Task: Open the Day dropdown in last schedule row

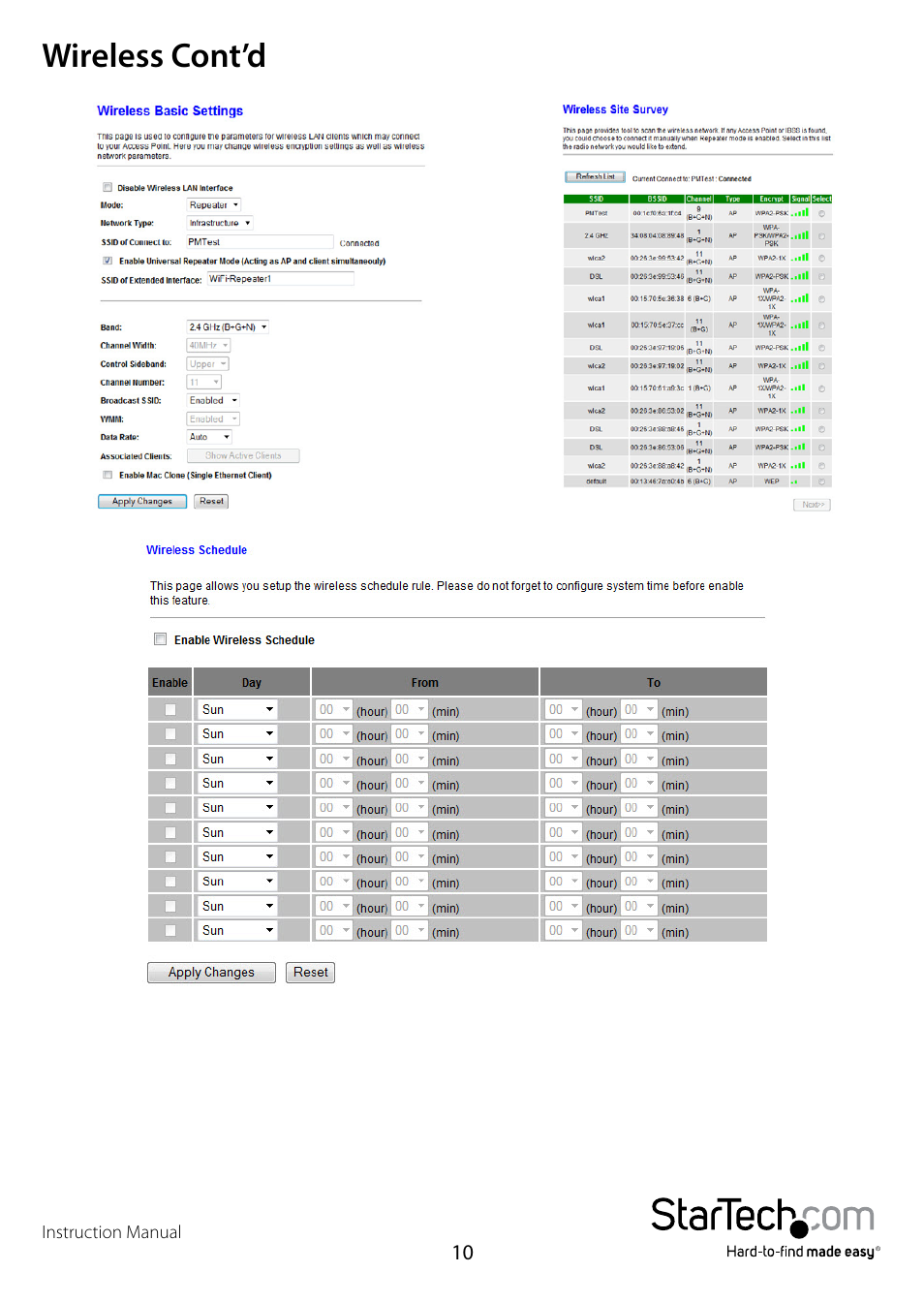Action: (237, 931)
